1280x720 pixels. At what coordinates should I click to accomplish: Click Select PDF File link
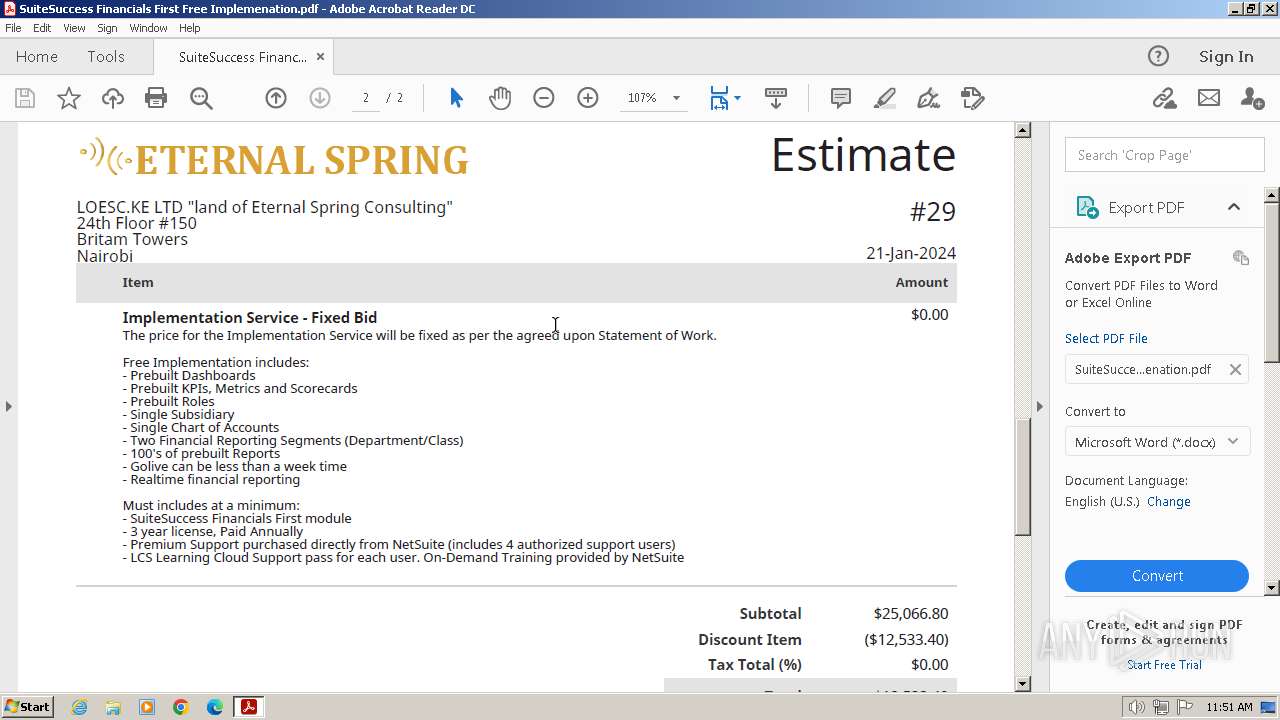(1106, 339)
